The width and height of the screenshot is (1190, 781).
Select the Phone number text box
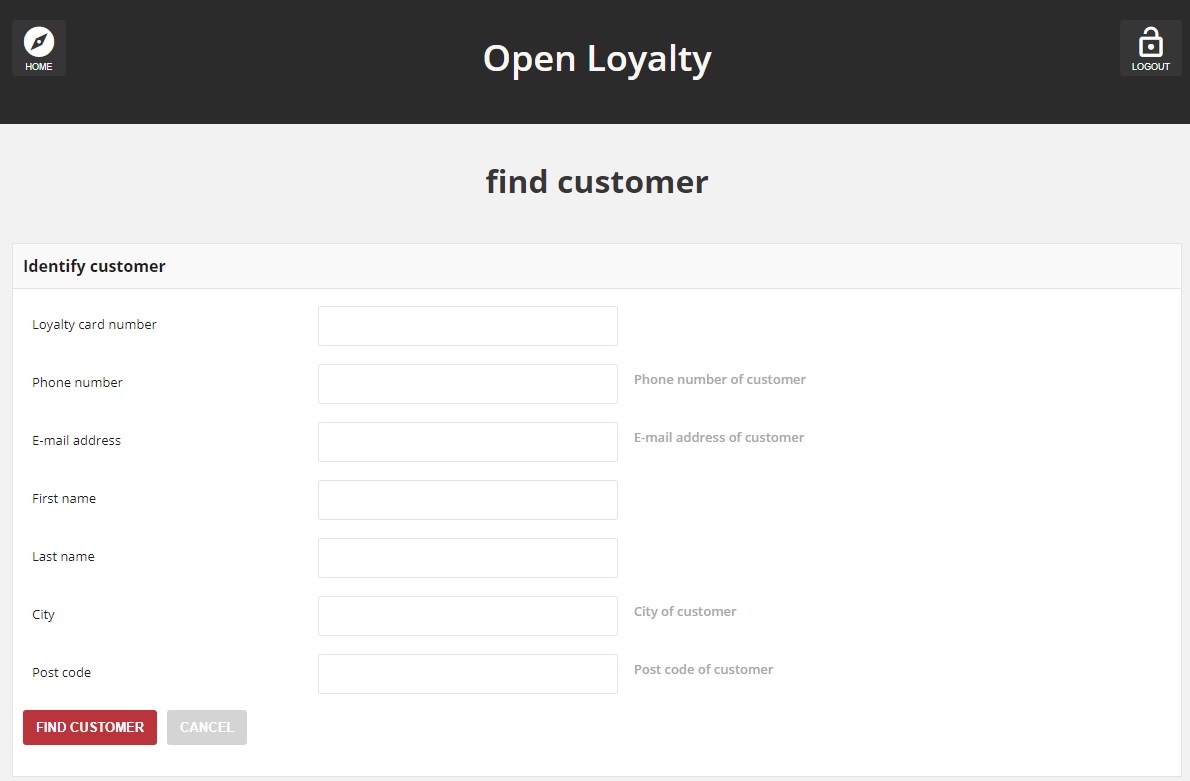pyautogui.click(x=468, y=384)
